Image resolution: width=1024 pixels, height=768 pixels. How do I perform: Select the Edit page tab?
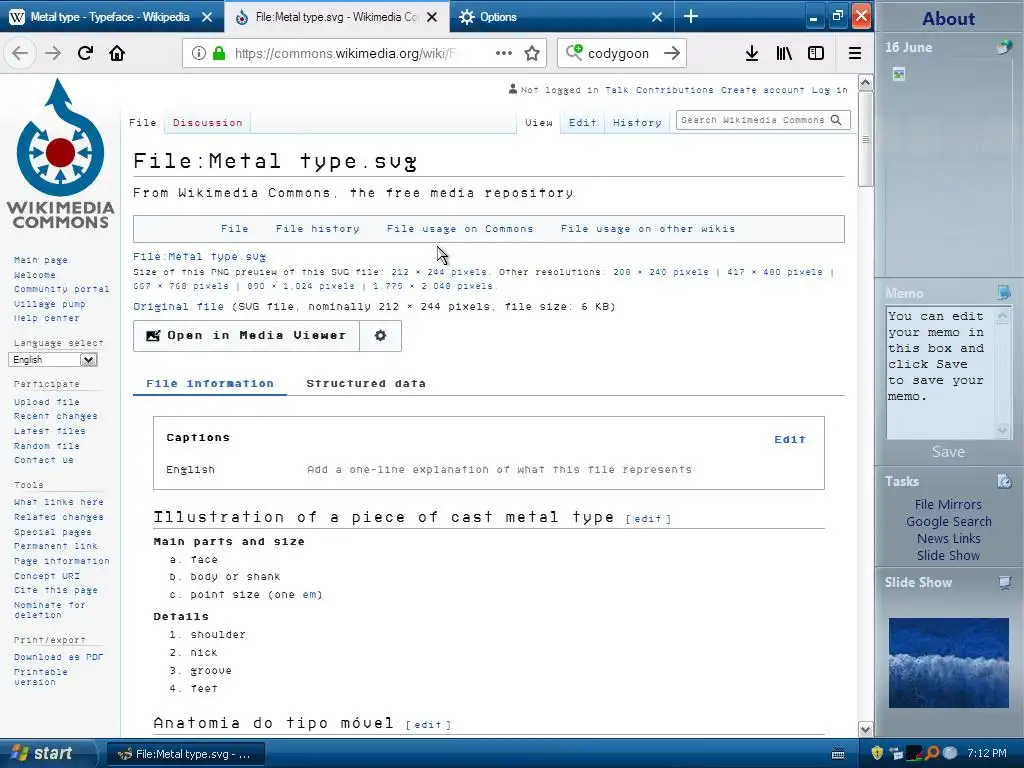(x=582, y=122)
